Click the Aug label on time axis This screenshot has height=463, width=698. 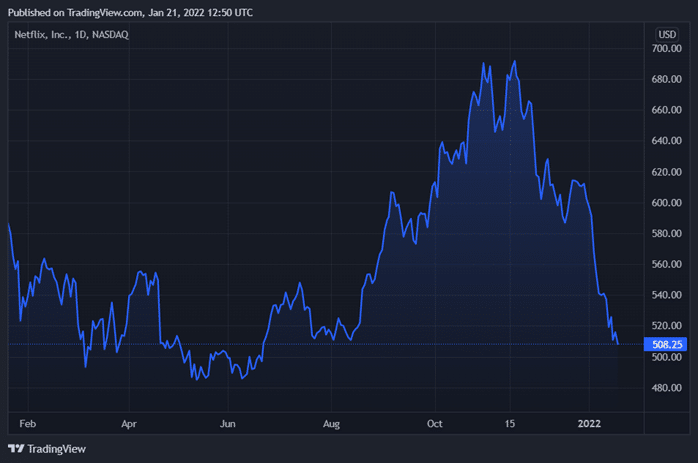coord(331,424)
